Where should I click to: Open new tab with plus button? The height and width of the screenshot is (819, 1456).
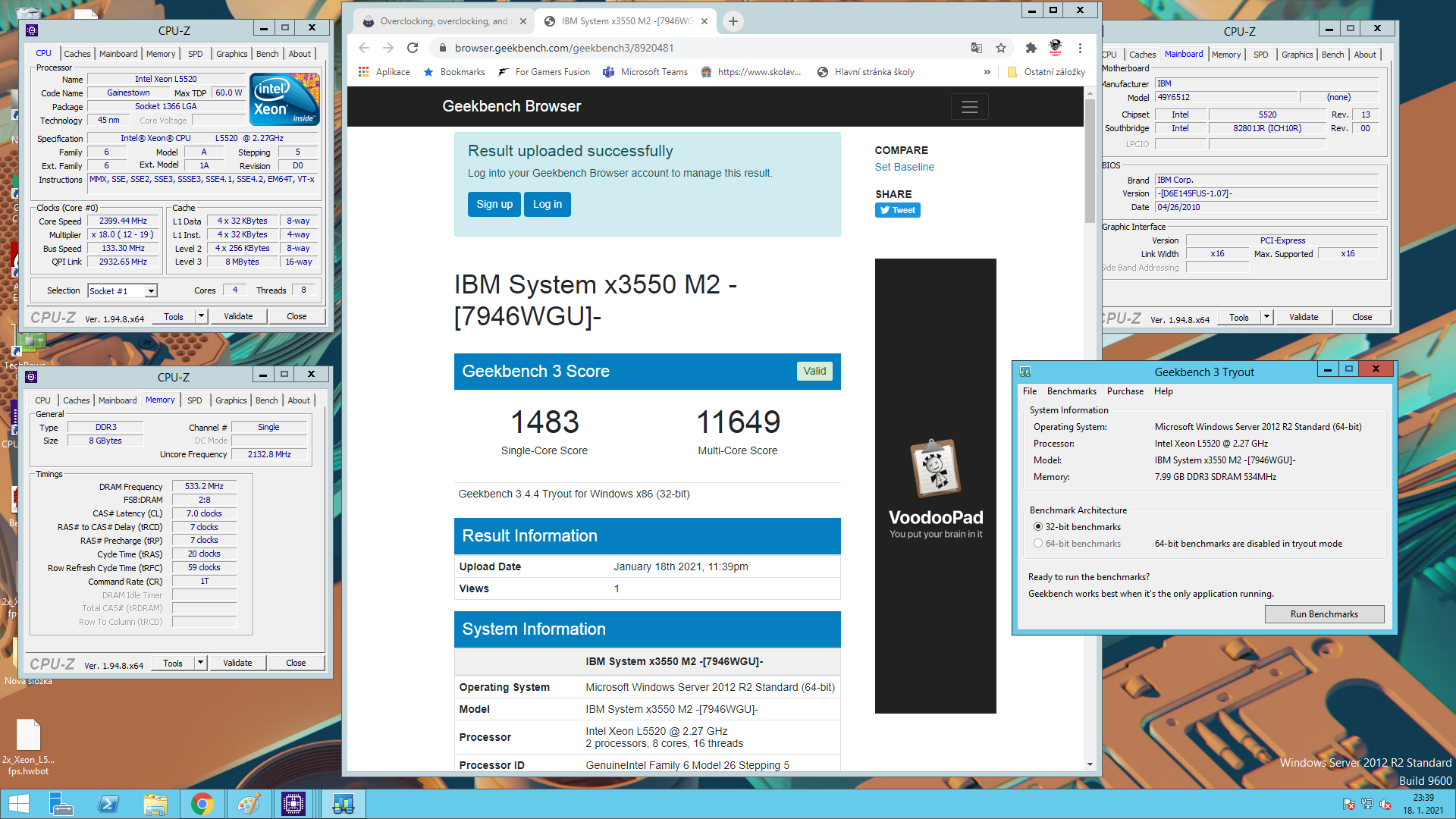(x=733, y=21)
